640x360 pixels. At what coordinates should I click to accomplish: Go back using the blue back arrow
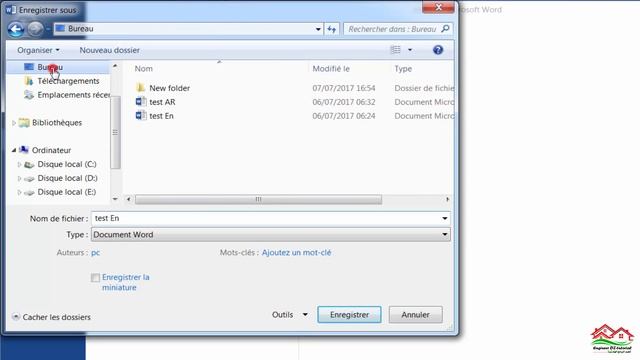click(x=16, y=29)
